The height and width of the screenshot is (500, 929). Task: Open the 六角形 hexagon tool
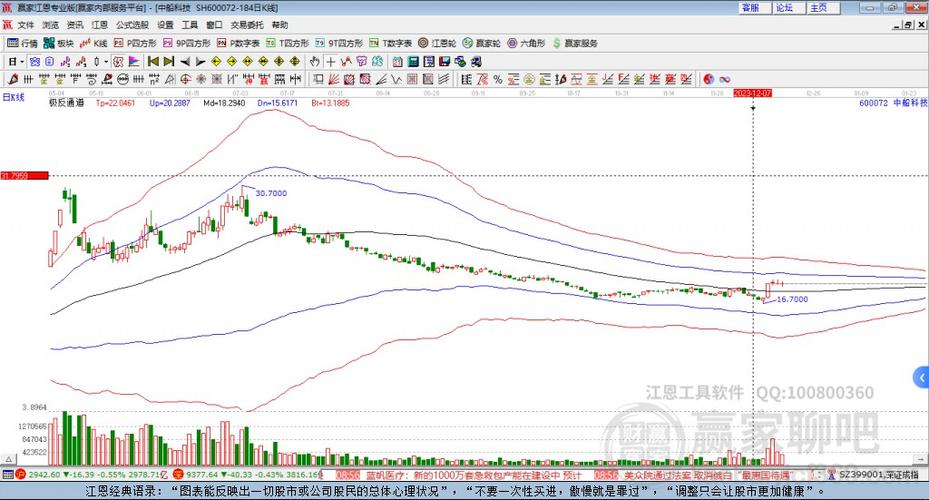[526, 43]
